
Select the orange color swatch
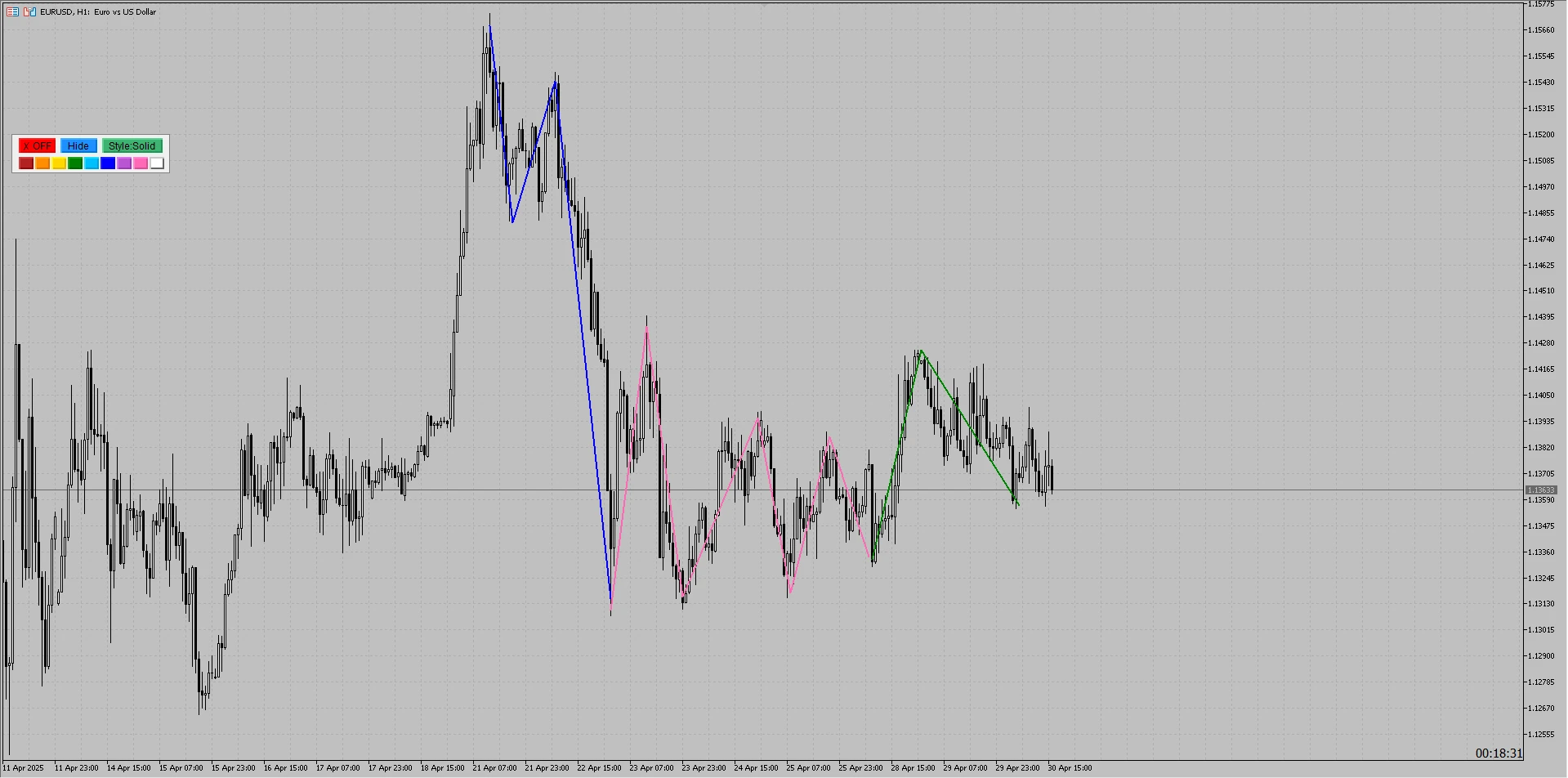point(42,163)
